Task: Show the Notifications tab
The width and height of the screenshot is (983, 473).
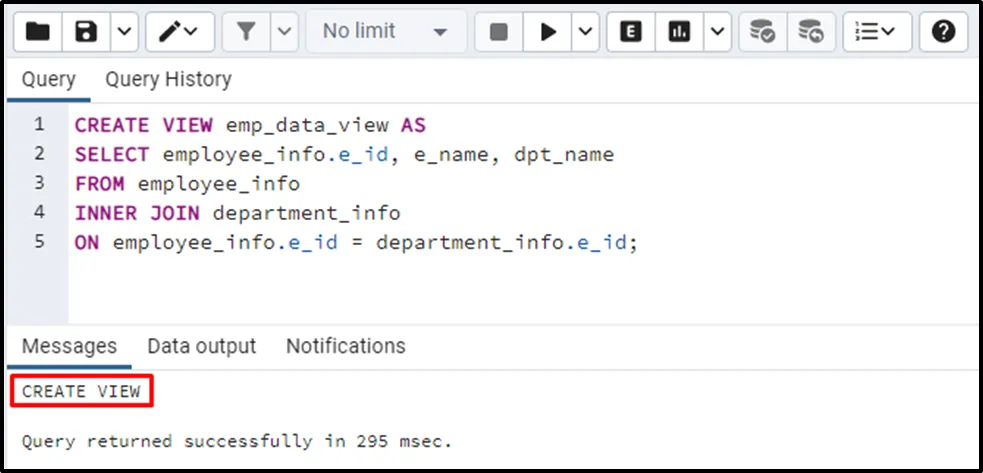Action: coord(345,346)
